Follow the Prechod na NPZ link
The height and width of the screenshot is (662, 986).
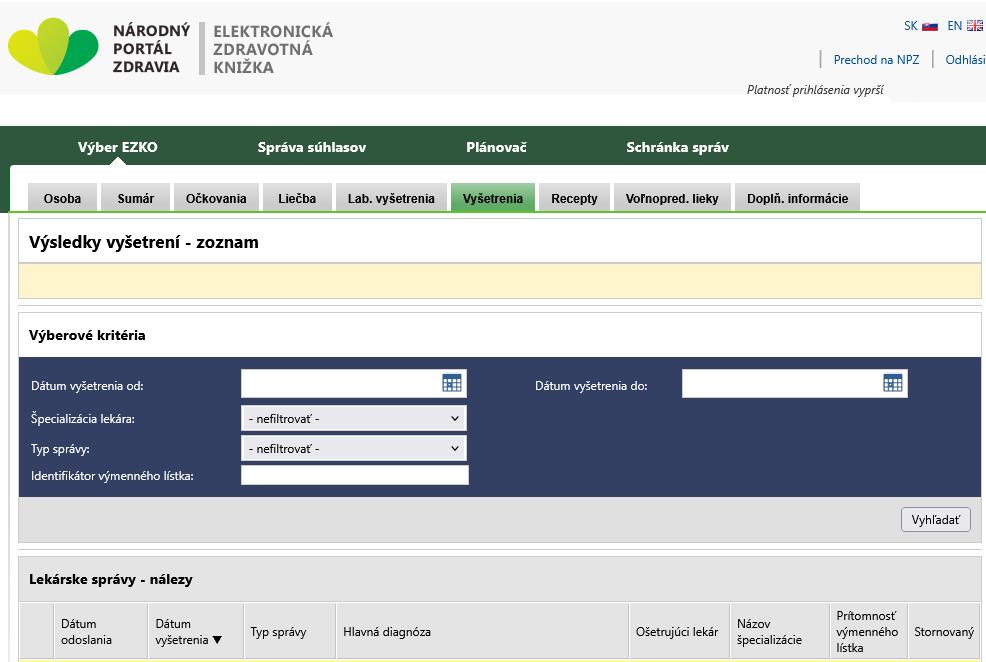click(876, 60)
